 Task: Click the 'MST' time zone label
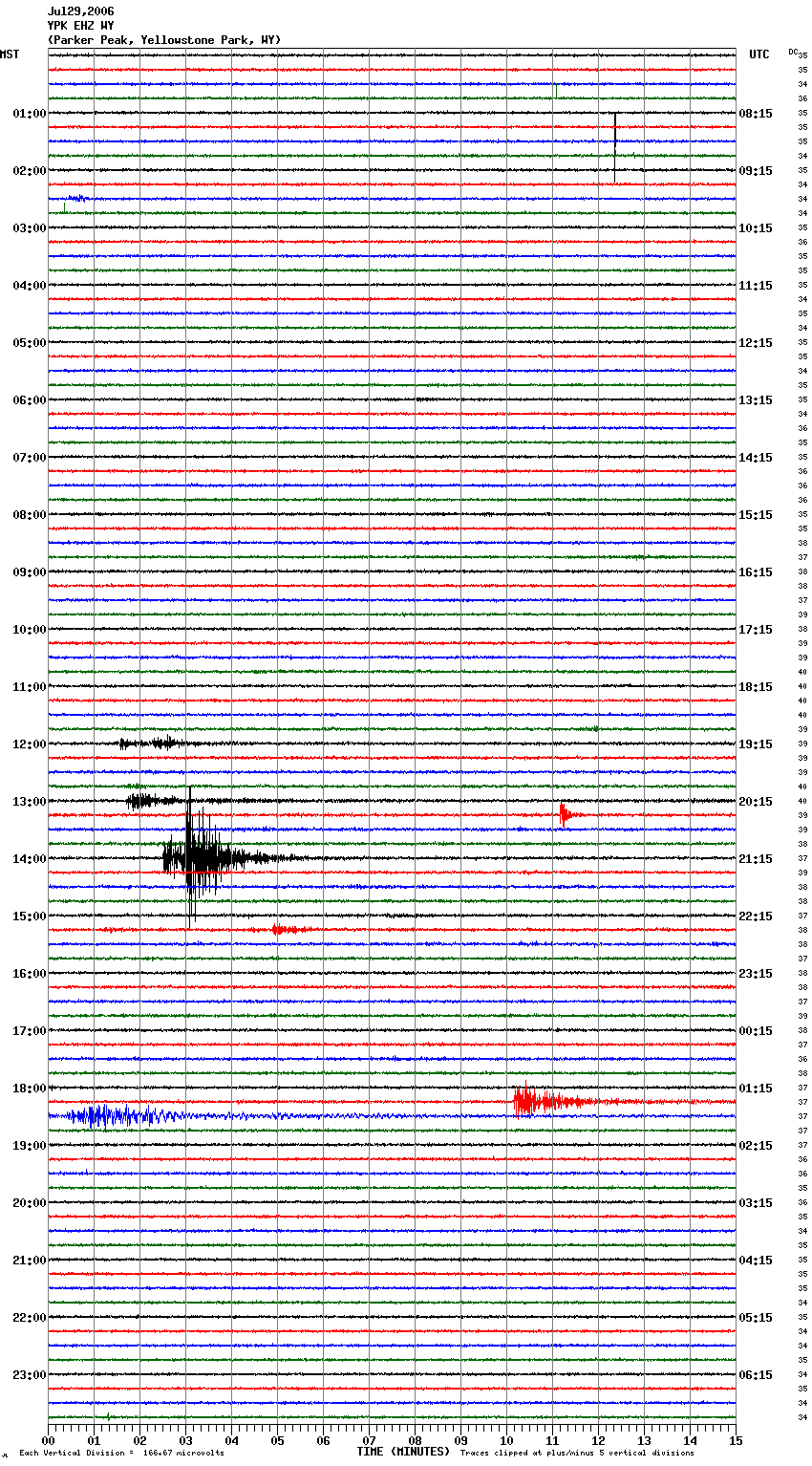[x=10, y=54]
